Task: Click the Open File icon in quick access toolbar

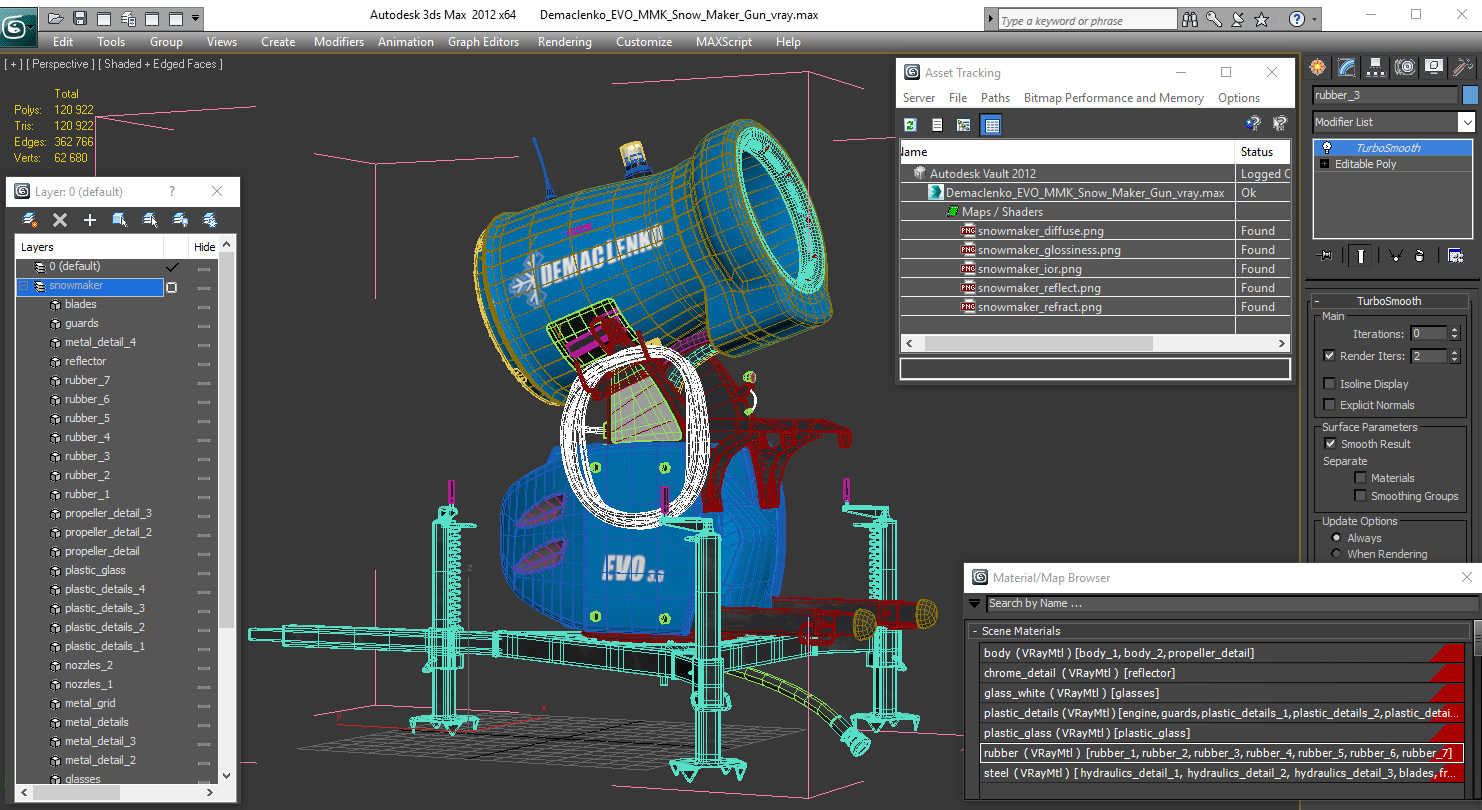Action: 56,18
